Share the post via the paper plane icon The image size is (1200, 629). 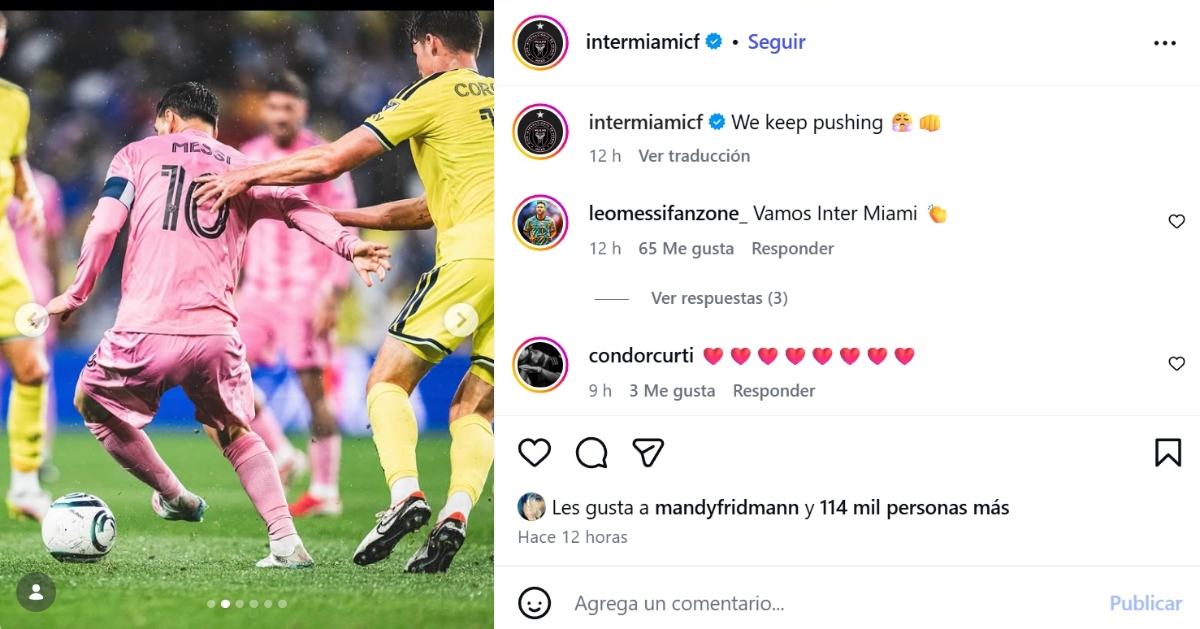point(648,452)
